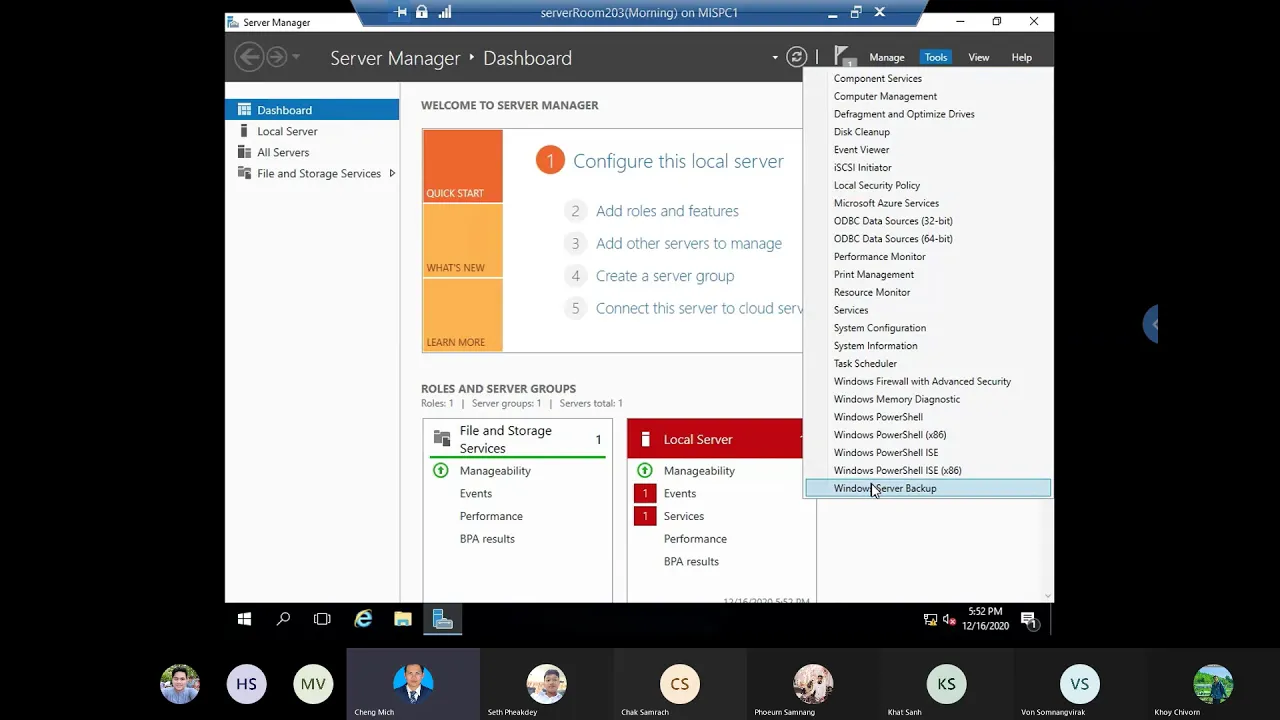
Task: Click the forward navigation arrow in Server Manager
Action: pos(276,57)
